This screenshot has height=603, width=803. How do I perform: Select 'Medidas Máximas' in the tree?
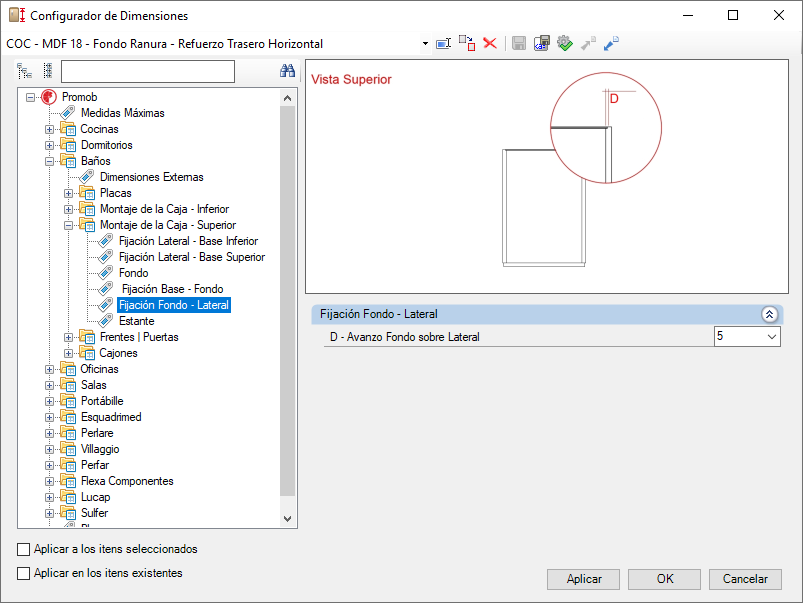click(122, 113)
